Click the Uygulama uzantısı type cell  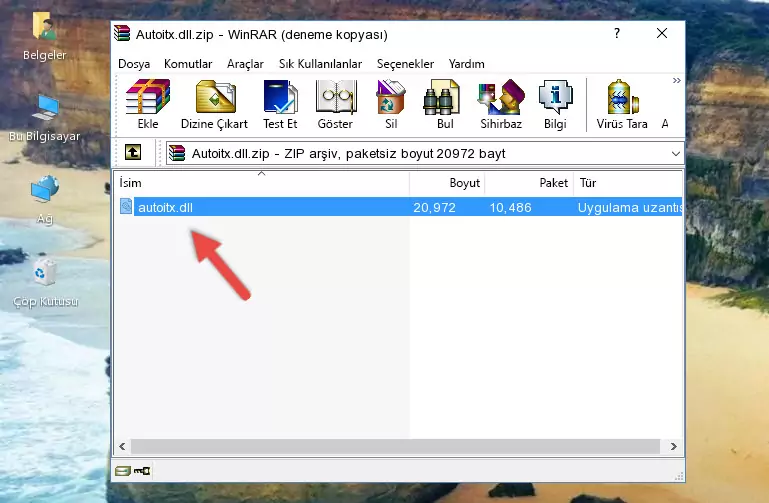click(630, 207)
